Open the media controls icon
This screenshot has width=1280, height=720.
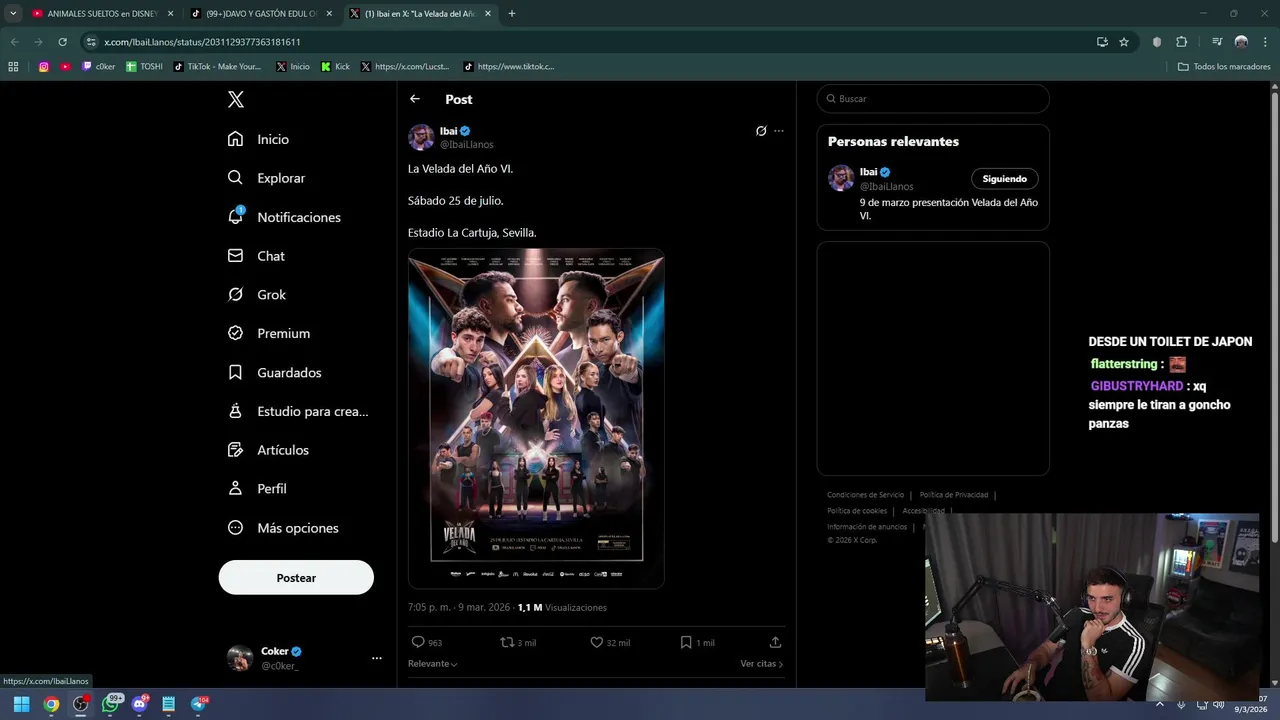1217,42
